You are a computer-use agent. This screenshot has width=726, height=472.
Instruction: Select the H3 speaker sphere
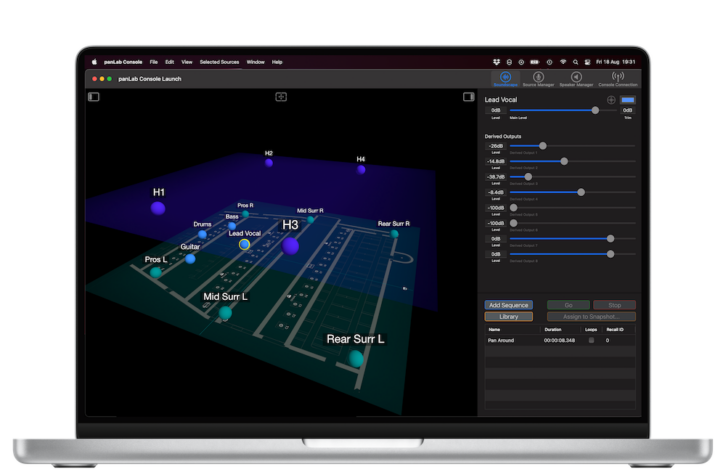(x=290, y=245)
